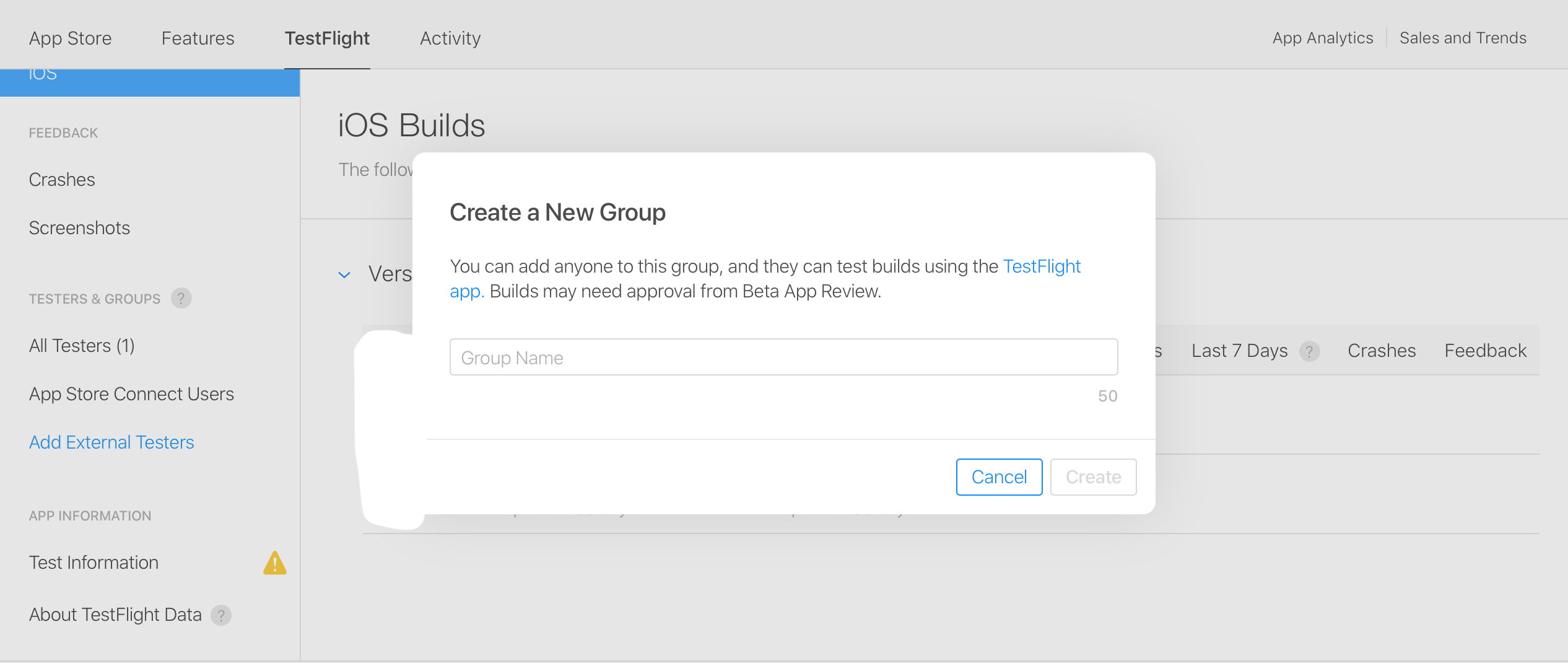1568x663 pixels.
Task: Open Test Information page
Action: [94, 563]
